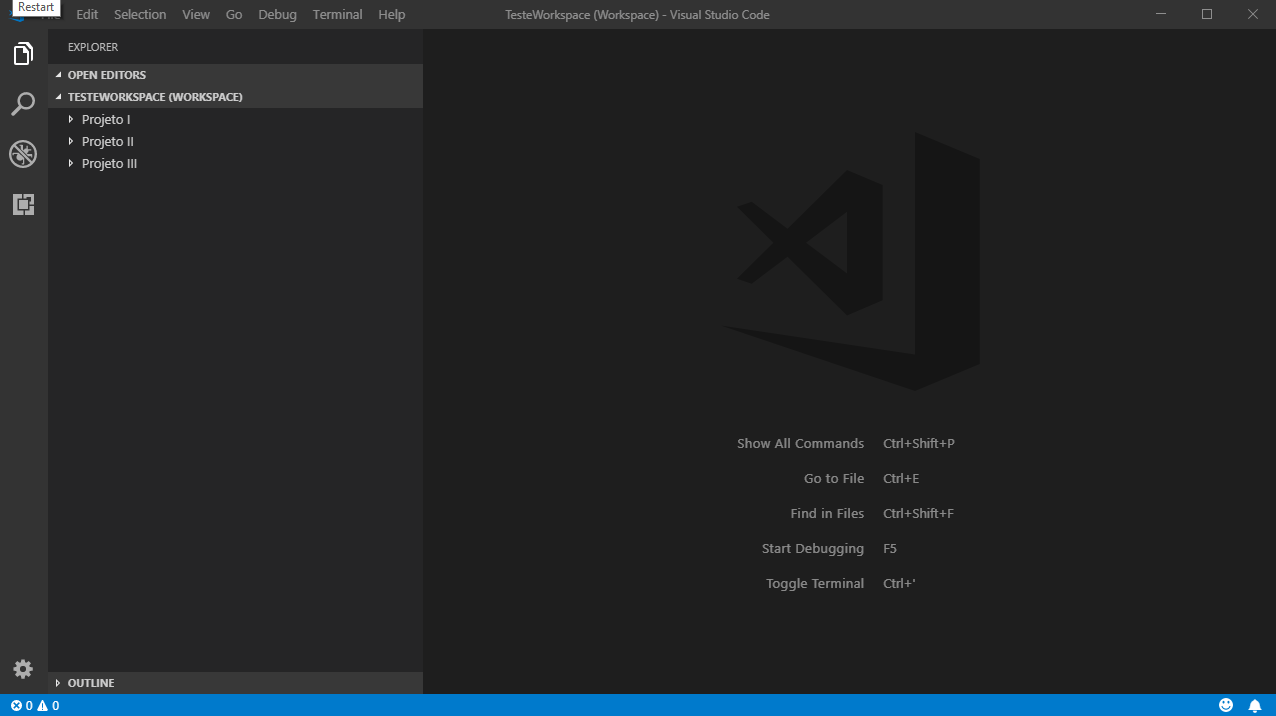Screen dimensions: 1276x716
Task: Open the View menu
Action: pos(196,15)
